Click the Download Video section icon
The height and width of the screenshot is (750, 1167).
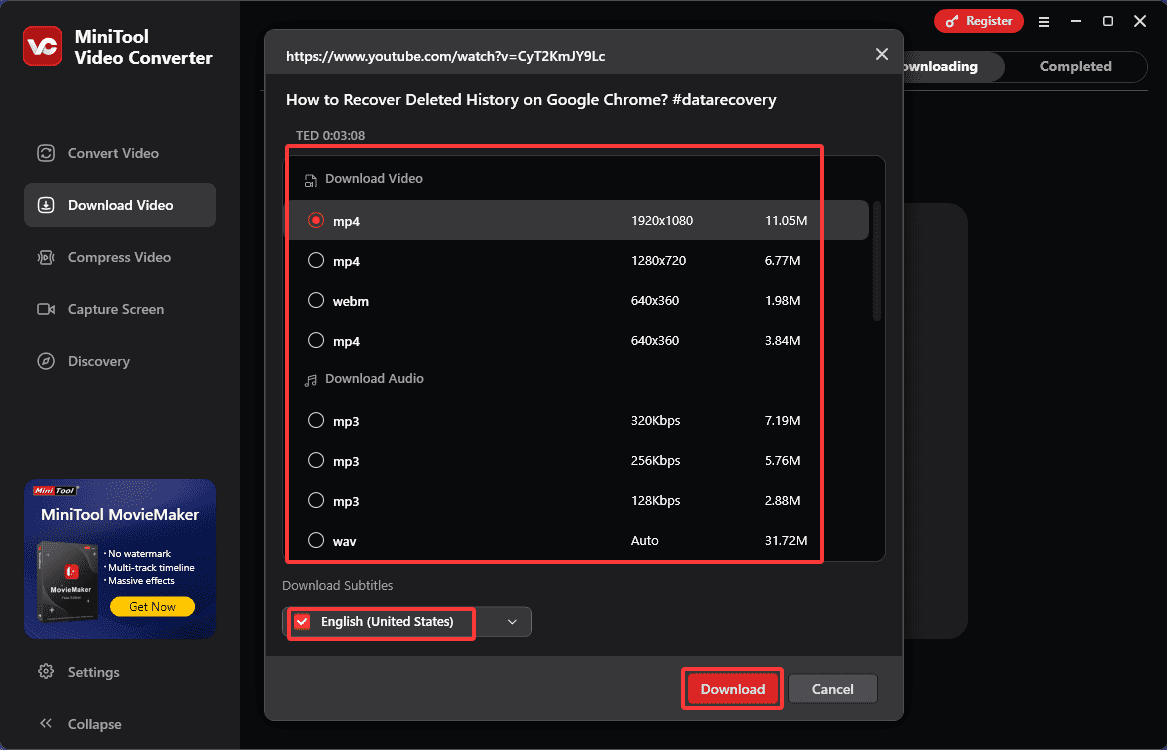pyautogui.click(x=310, y=180)
